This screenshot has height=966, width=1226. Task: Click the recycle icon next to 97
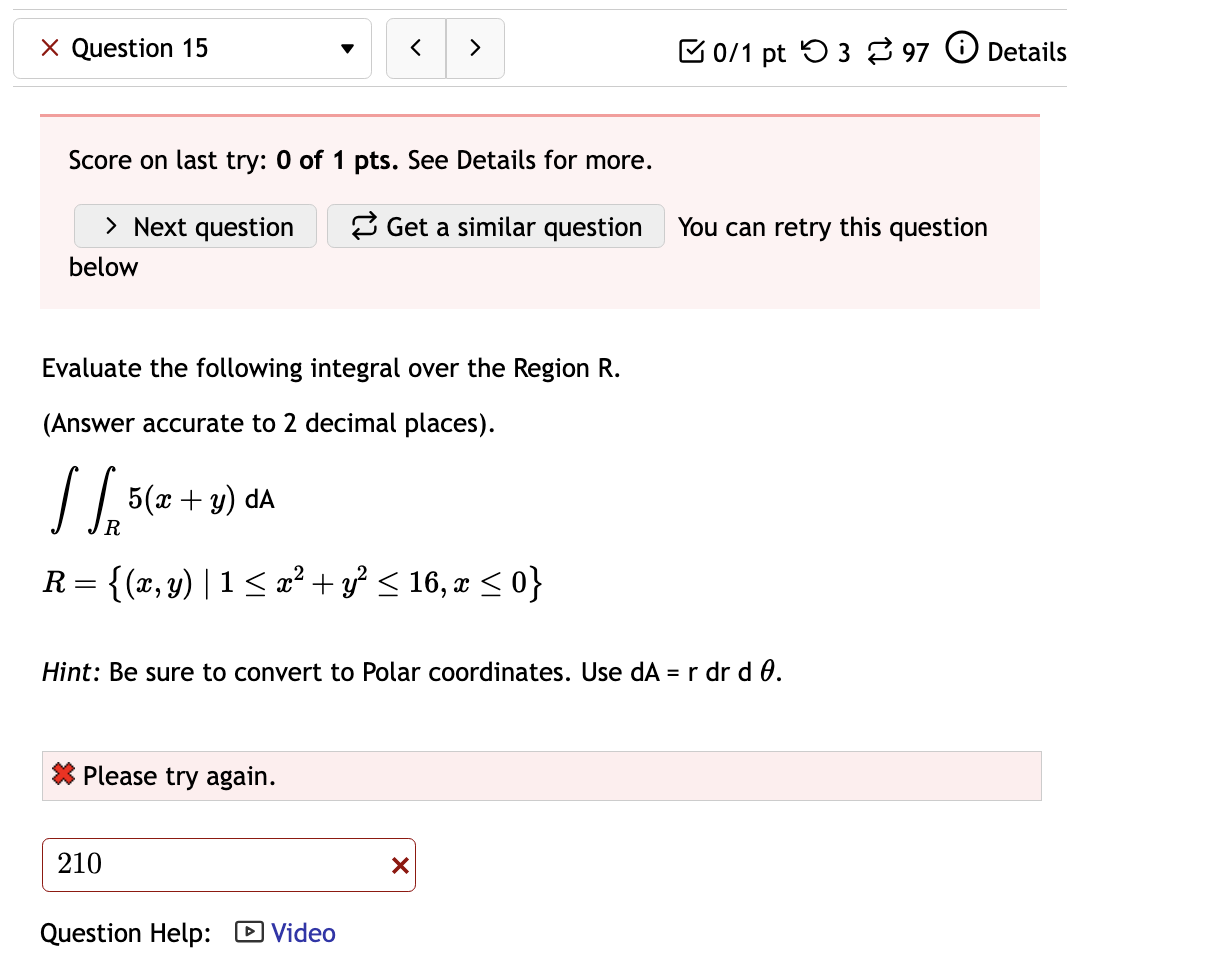(880, 50)
